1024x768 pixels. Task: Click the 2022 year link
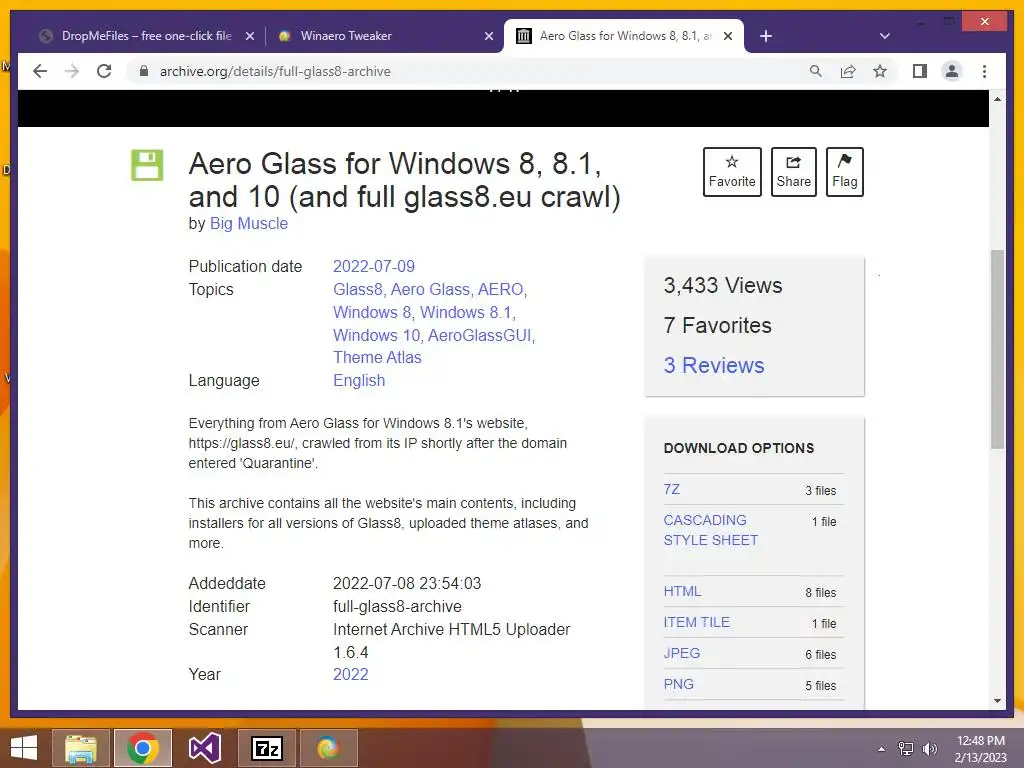pyautogui.click(x=351, y=675)
